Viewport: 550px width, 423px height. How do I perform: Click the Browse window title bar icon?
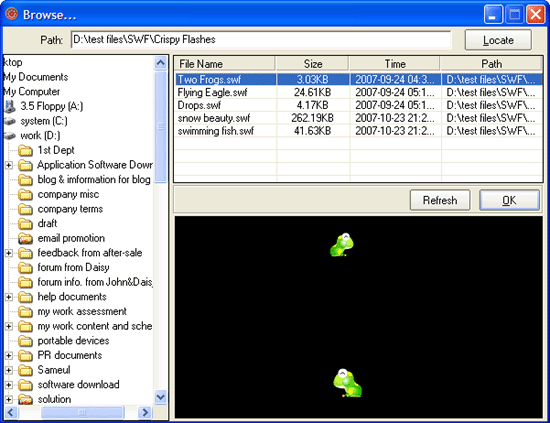click(x=12, y=14)
